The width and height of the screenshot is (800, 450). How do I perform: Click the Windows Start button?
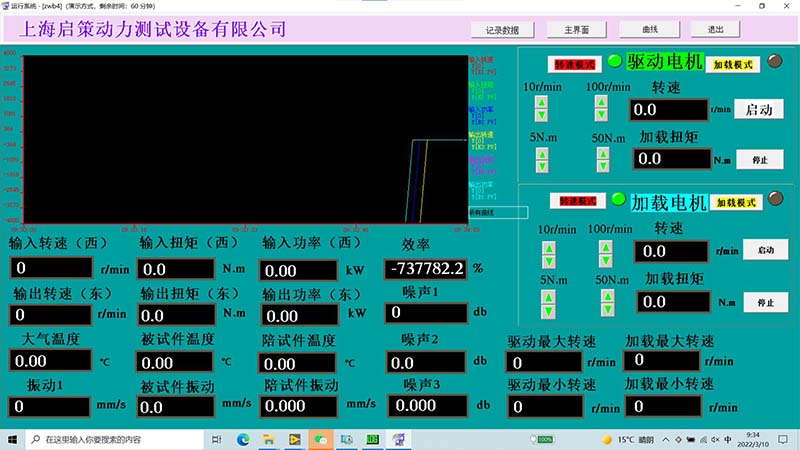click(13, 439)
